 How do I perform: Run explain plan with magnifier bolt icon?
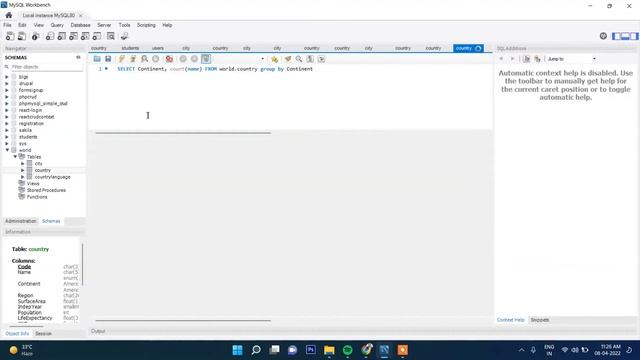pos(144,59)
